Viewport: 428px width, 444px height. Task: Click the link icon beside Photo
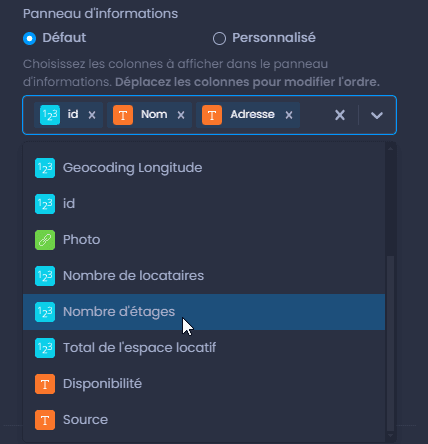click(x=45, y=240)
